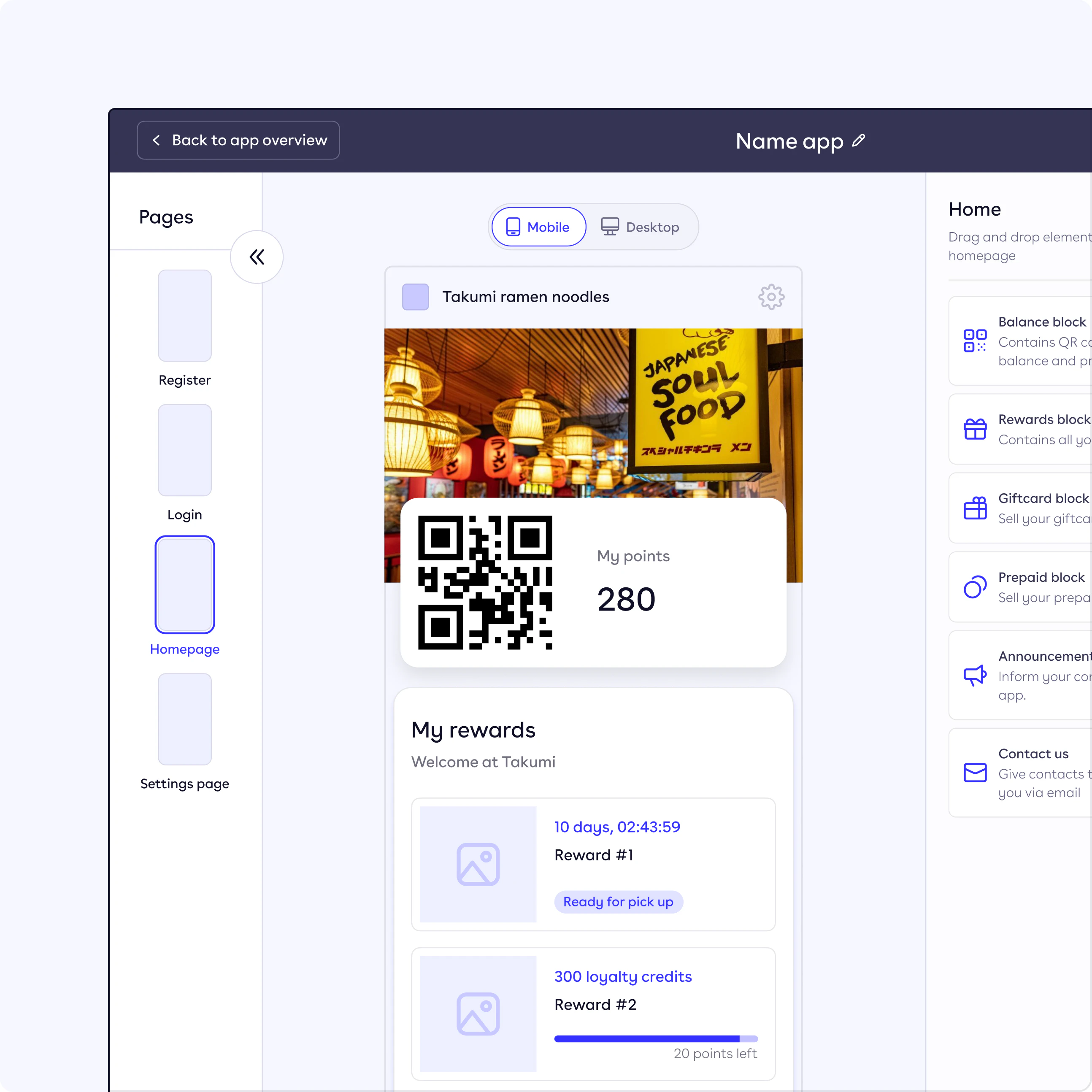Click the settings gear icon on homepage
Viewport: 1092px width, 1092px height.
click(770, 296)
